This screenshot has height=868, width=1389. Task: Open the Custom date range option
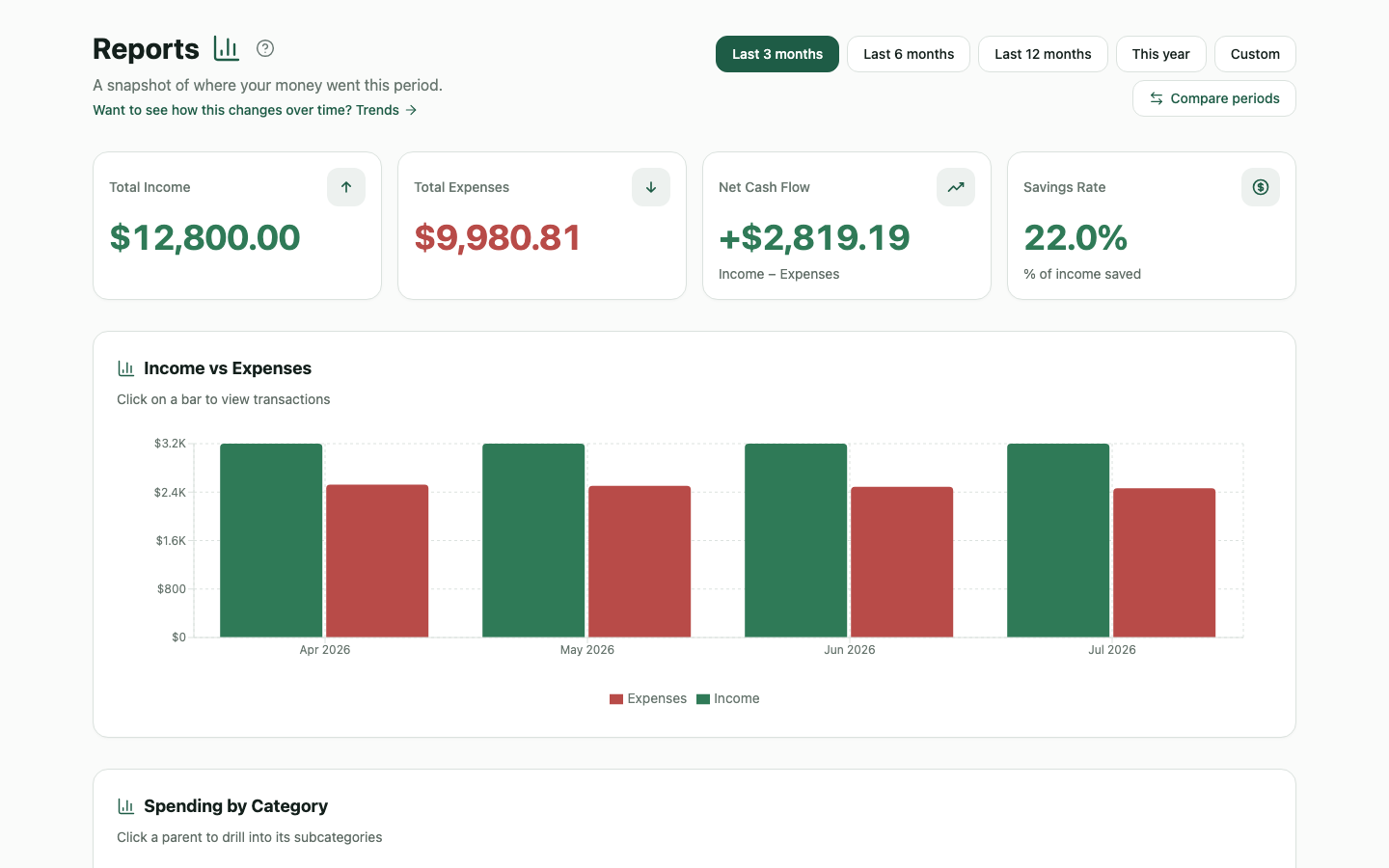click(1255, 54)
